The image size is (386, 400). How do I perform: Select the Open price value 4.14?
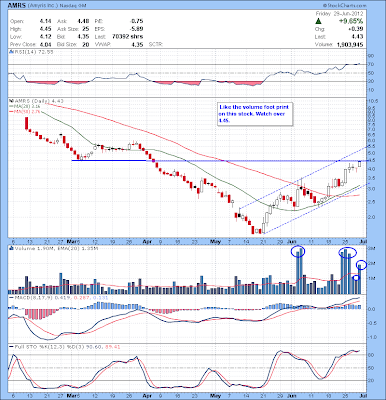pos(45,21)
